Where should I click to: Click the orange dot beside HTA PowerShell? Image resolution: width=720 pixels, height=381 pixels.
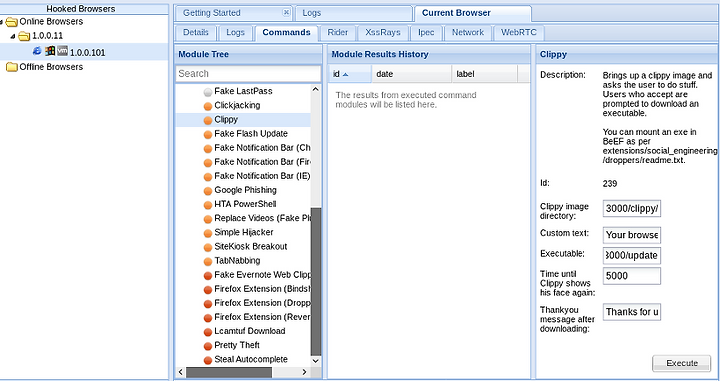[x=208, y=205]
